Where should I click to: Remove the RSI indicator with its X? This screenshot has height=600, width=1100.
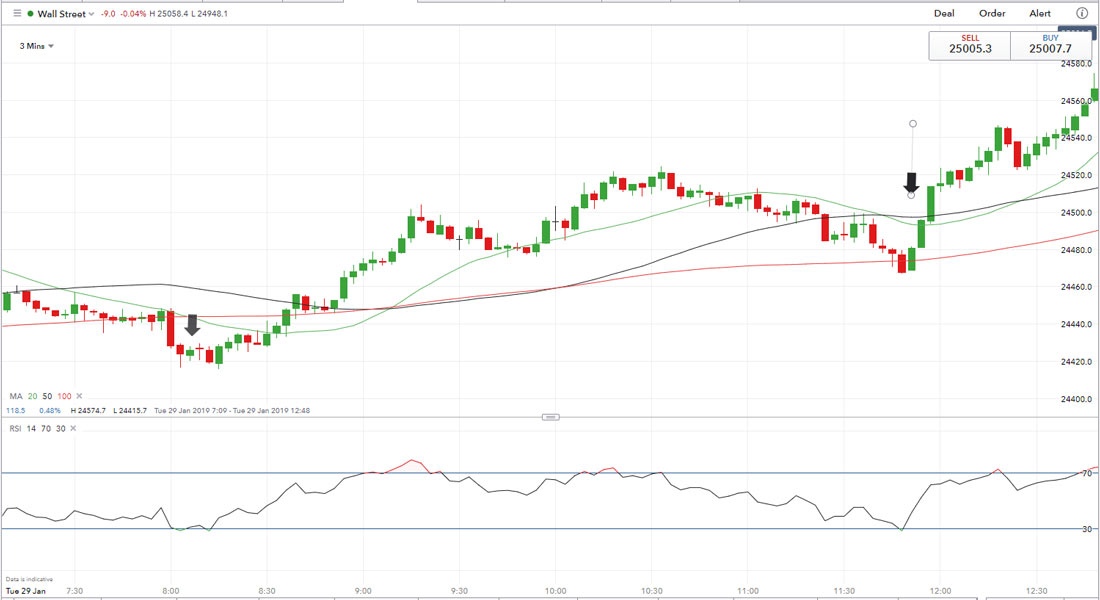click(x=73, y=428)
